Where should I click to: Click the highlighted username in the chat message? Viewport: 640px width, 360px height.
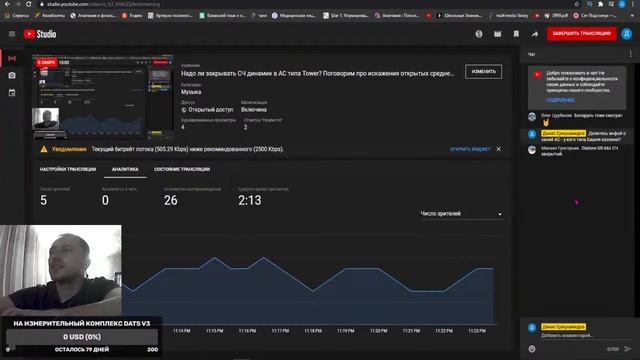click(563, 133)
